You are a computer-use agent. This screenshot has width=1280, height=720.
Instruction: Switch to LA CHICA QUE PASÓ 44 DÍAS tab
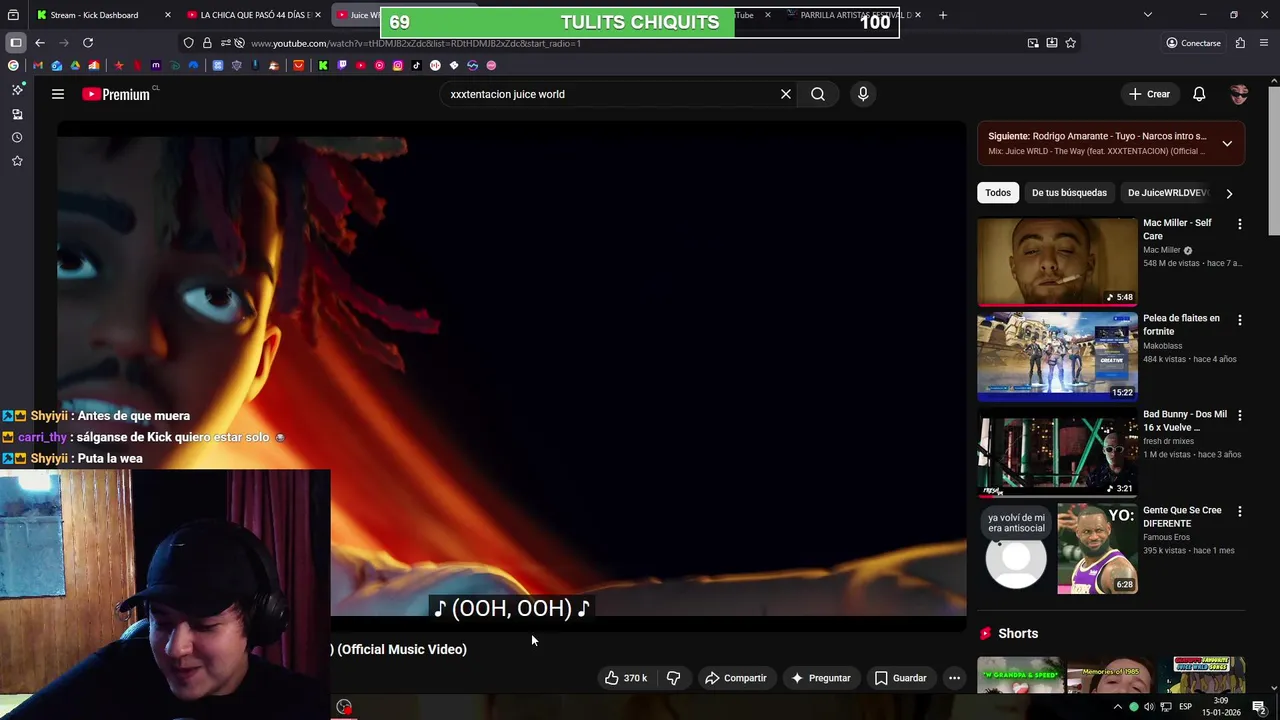(255, 15)
